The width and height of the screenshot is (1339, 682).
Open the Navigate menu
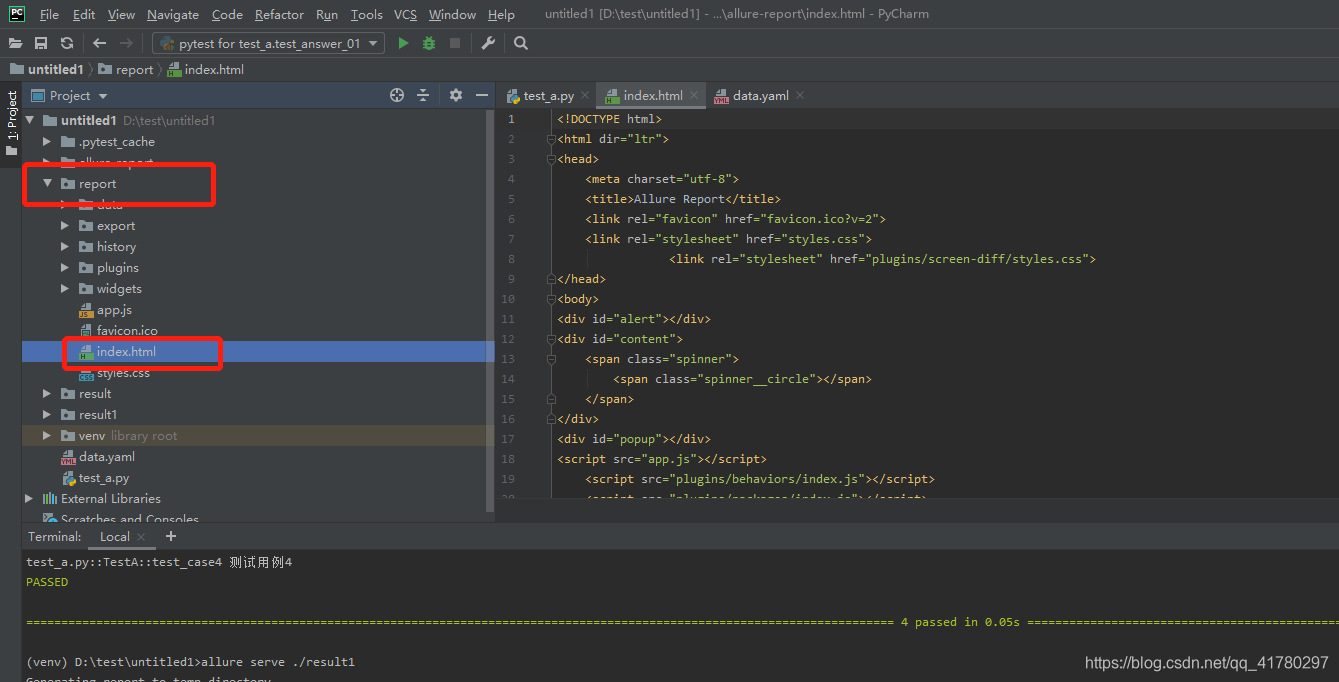pos(173,14)
